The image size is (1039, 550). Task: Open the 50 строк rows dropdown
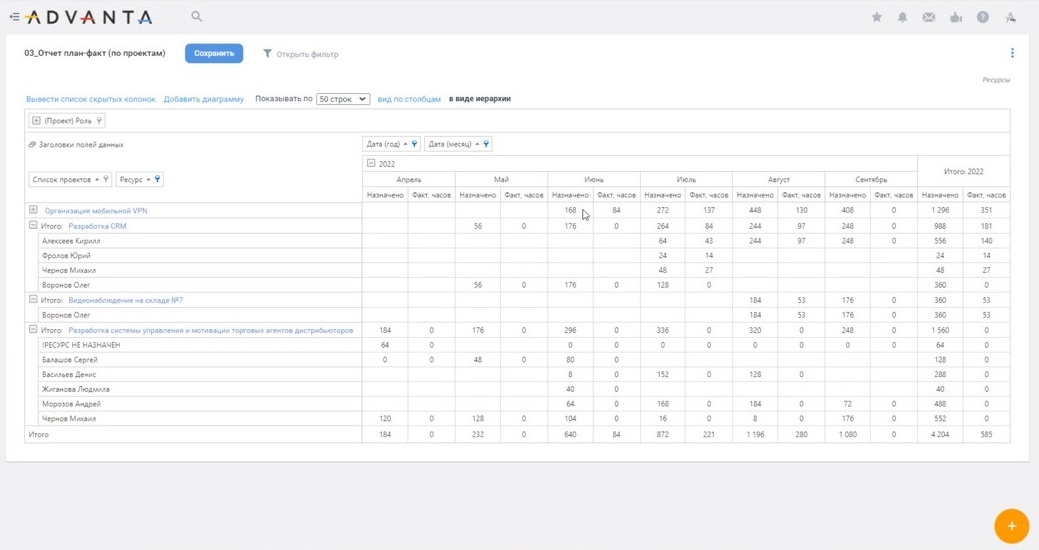pos(343,99)
